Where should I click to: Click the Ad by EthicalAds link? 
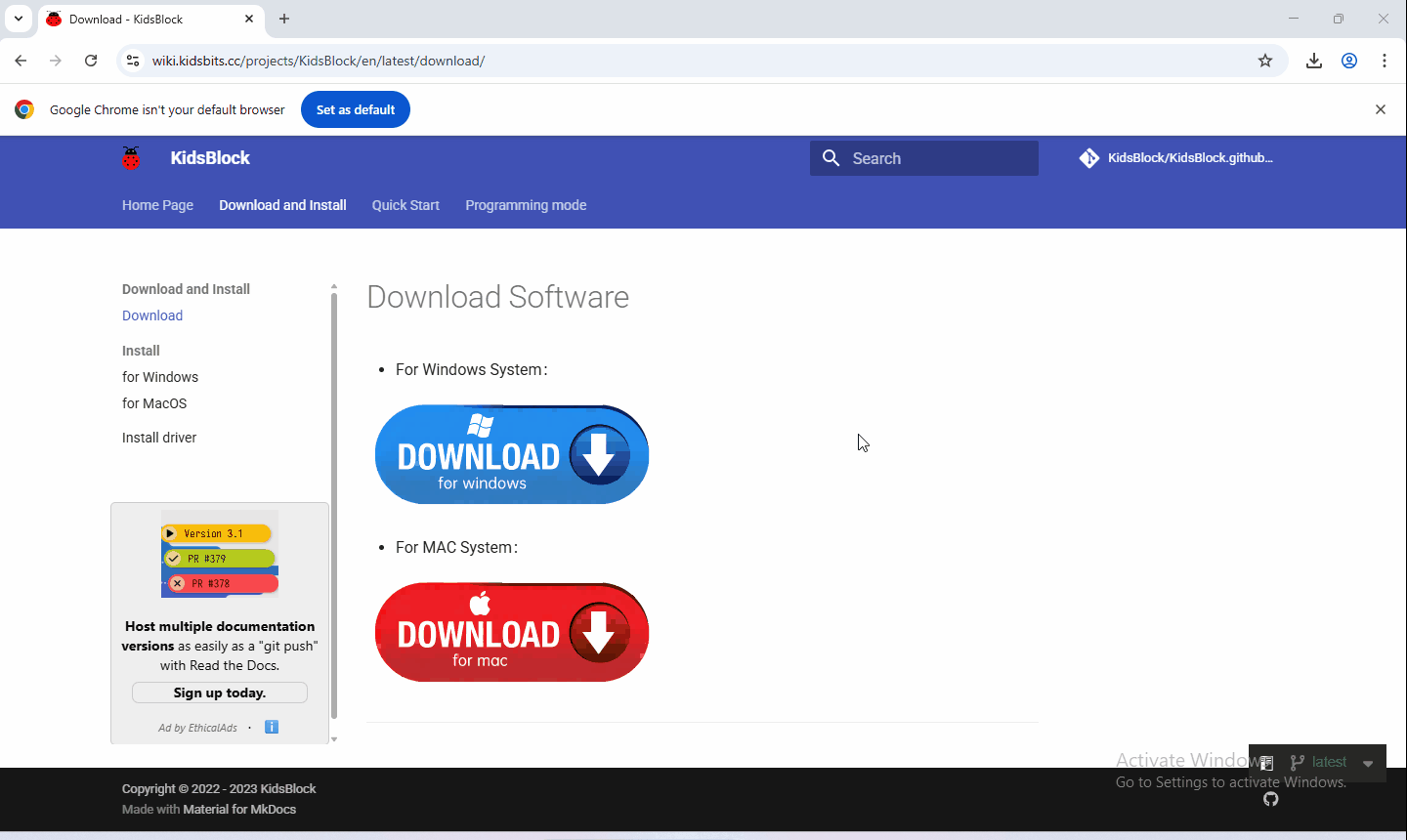pyautogui.click(x=198, y=728)
